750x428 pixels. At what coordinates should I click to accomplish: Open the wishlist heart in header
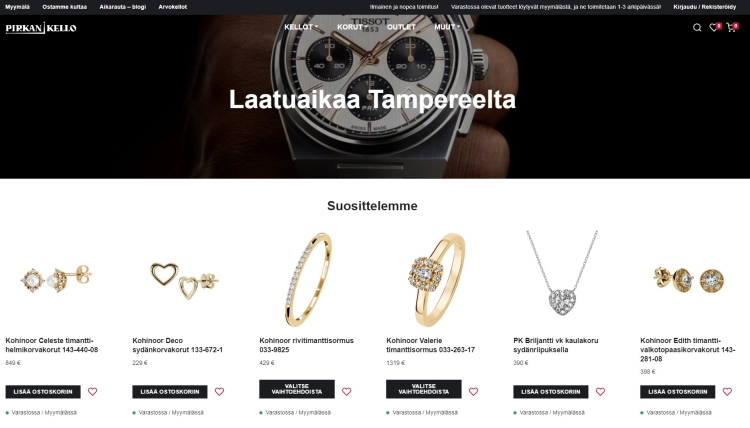pos(714,28)
